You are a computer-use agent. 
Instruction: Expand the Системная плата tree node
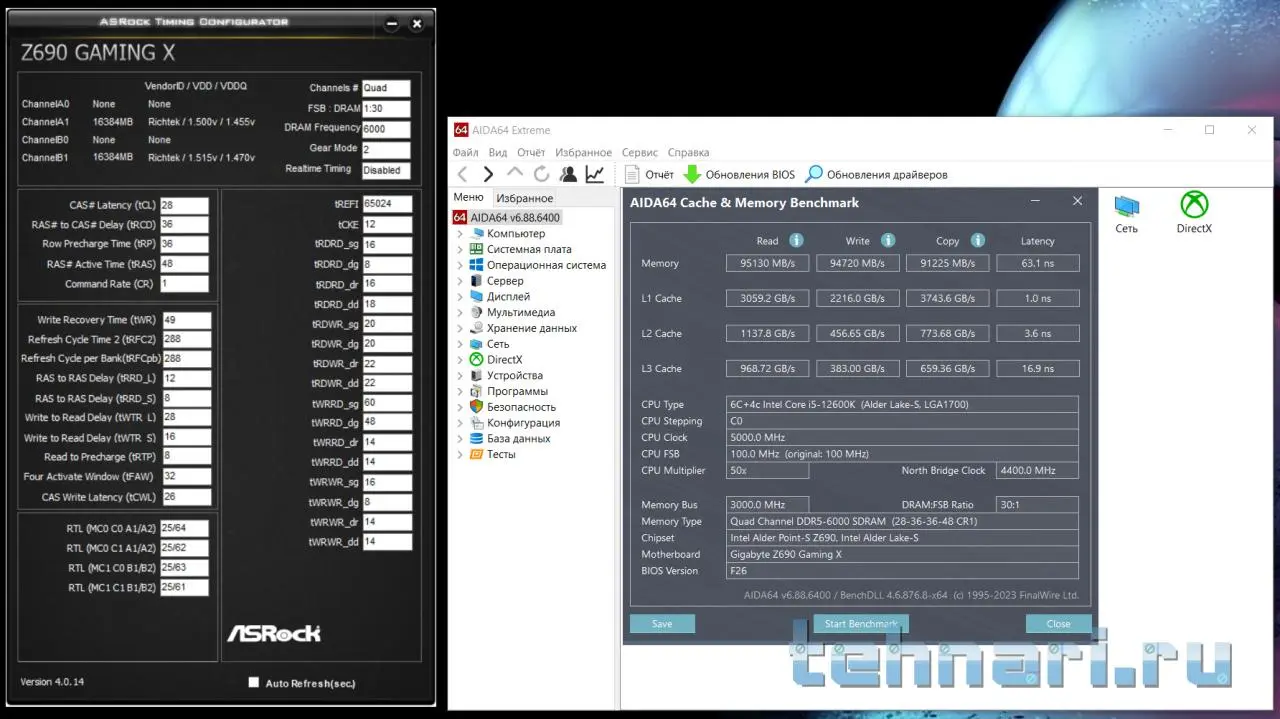460,249
